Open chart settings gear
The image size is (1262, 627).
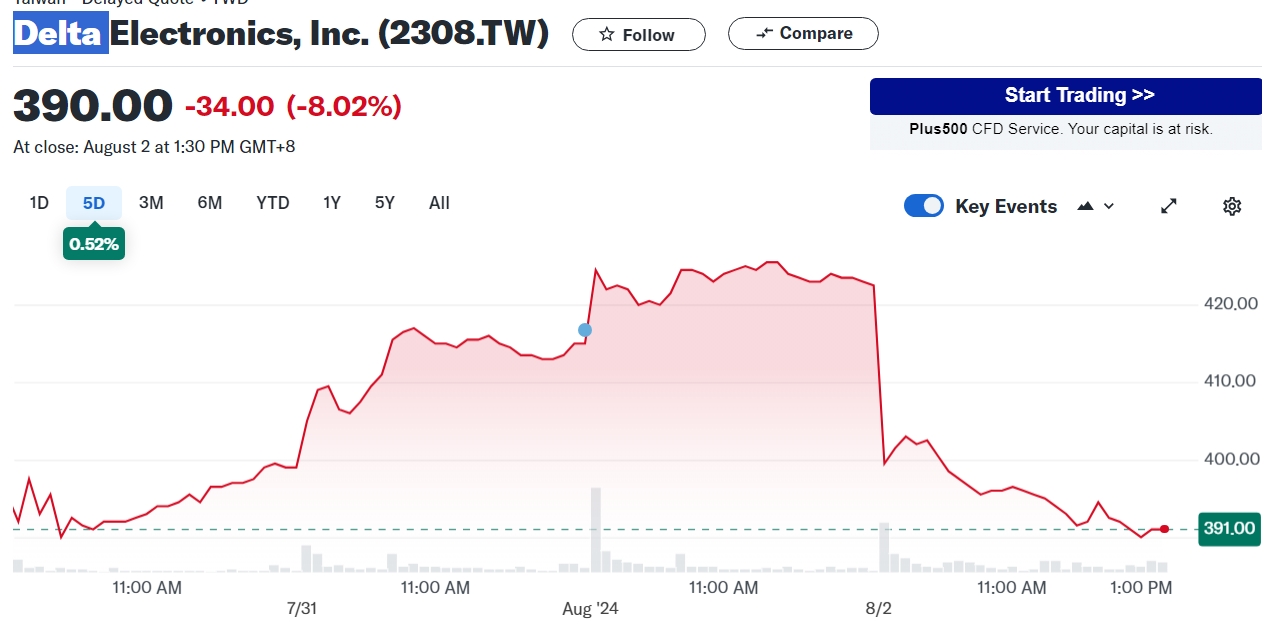(x=1232, y=206)
